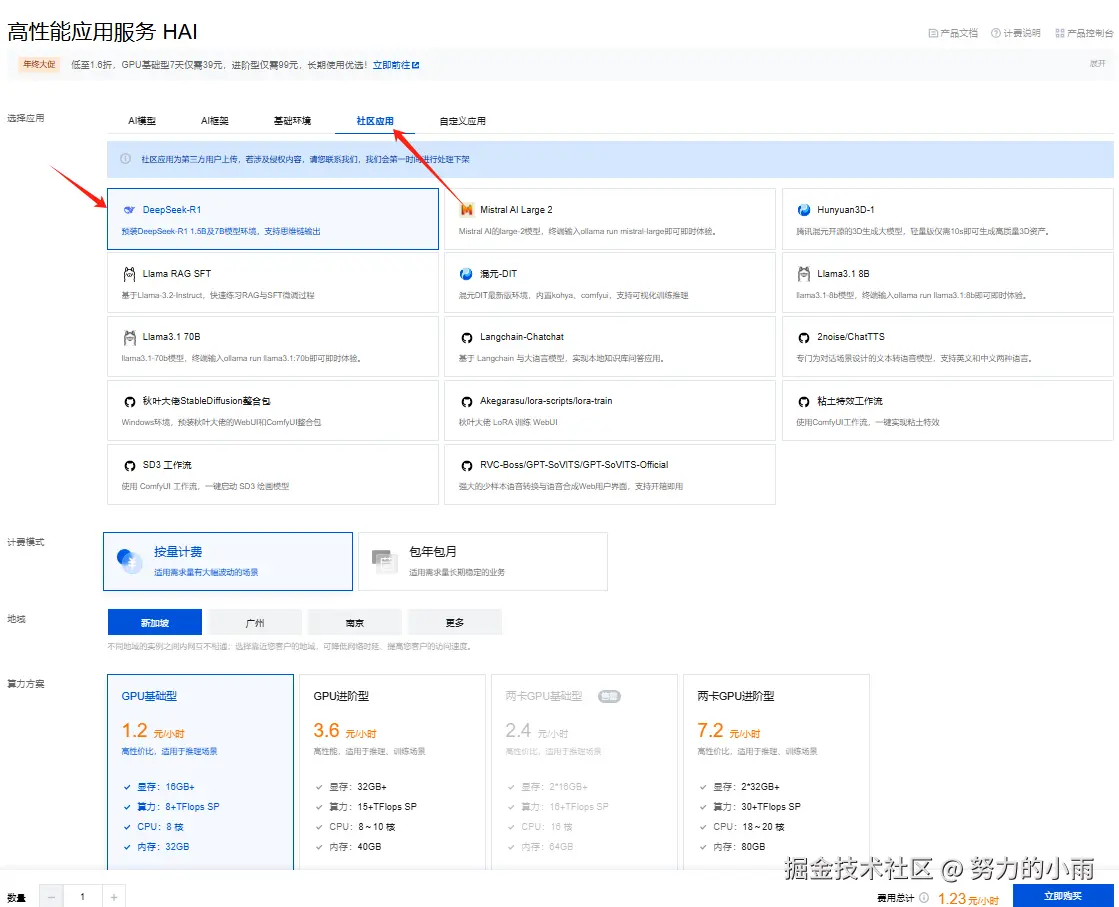The image size is (1119, 907).
Task: Choose the GPU基础型 compute plan
Action: [x=201, y=772]
